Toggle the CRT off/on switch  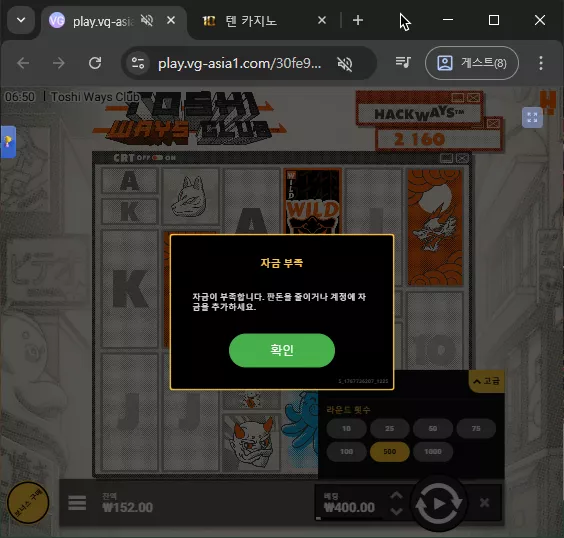point(158,158)
